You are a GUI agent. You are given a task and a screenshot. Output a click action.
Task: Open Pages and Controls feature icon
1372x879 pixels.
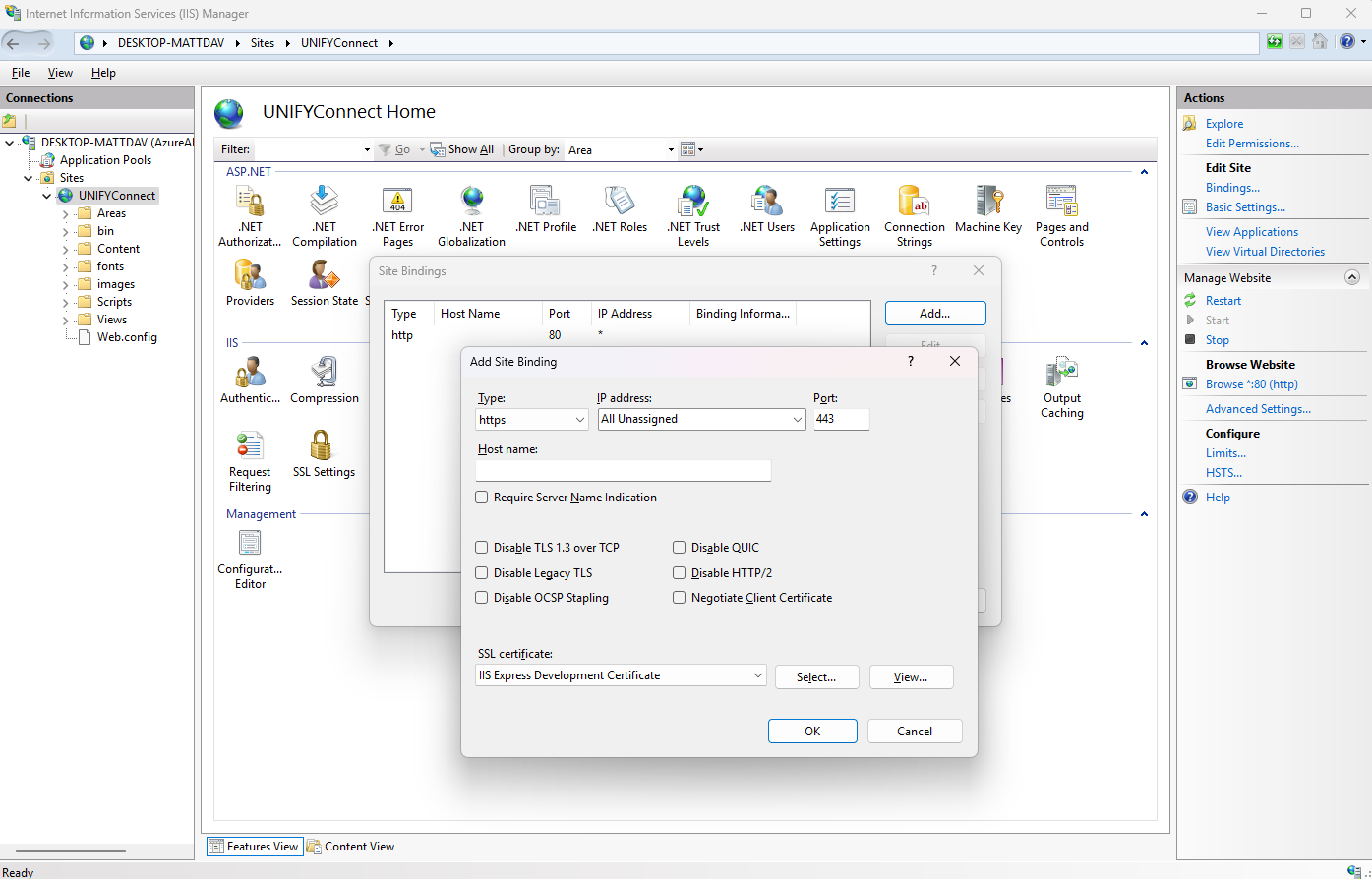(x=1061, y=202)
